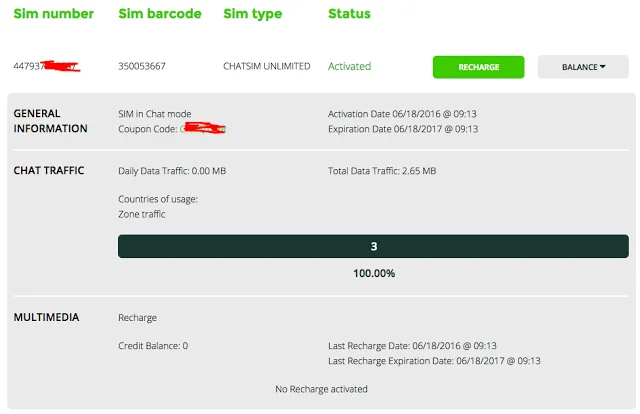Click the Credit Balance text
Viewport: 640px width, 414px height.
tap(153, 346)
